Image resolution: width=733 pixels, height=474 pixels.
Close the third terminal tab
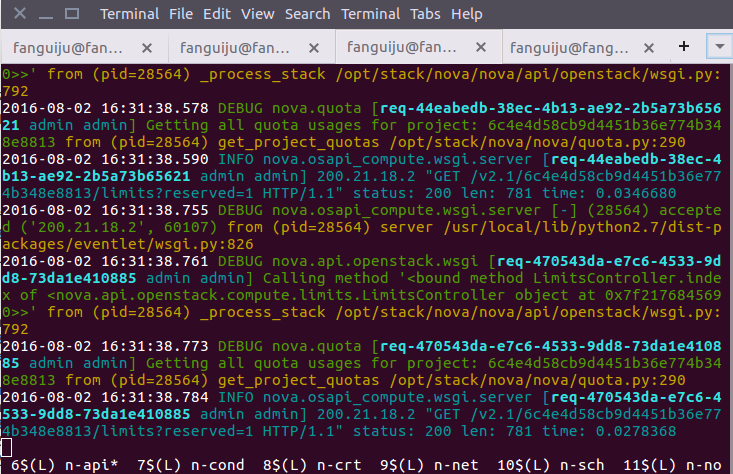point(481,47)
